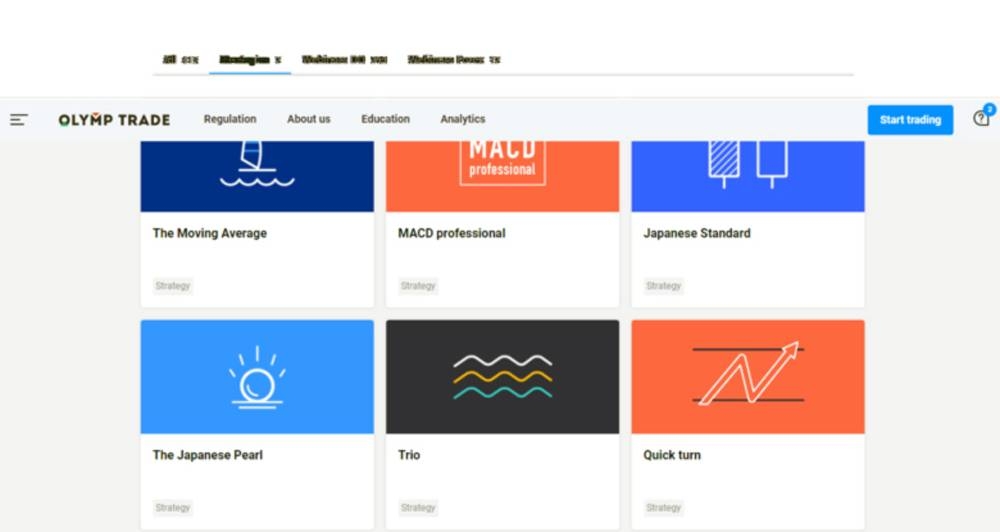Click the Quick turn title
Screen dimensions: 1000x532
coord(672,455)
